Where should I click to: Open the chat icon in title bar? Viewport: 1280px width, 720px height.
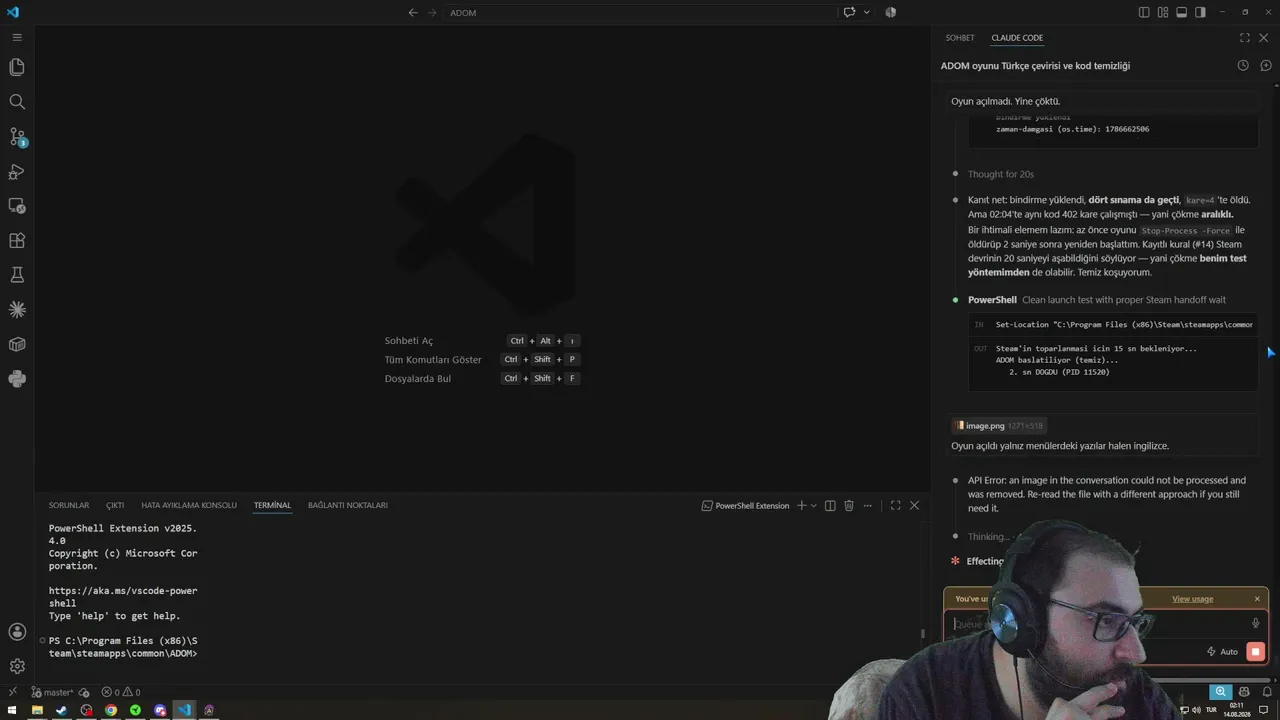coord(849,12)
